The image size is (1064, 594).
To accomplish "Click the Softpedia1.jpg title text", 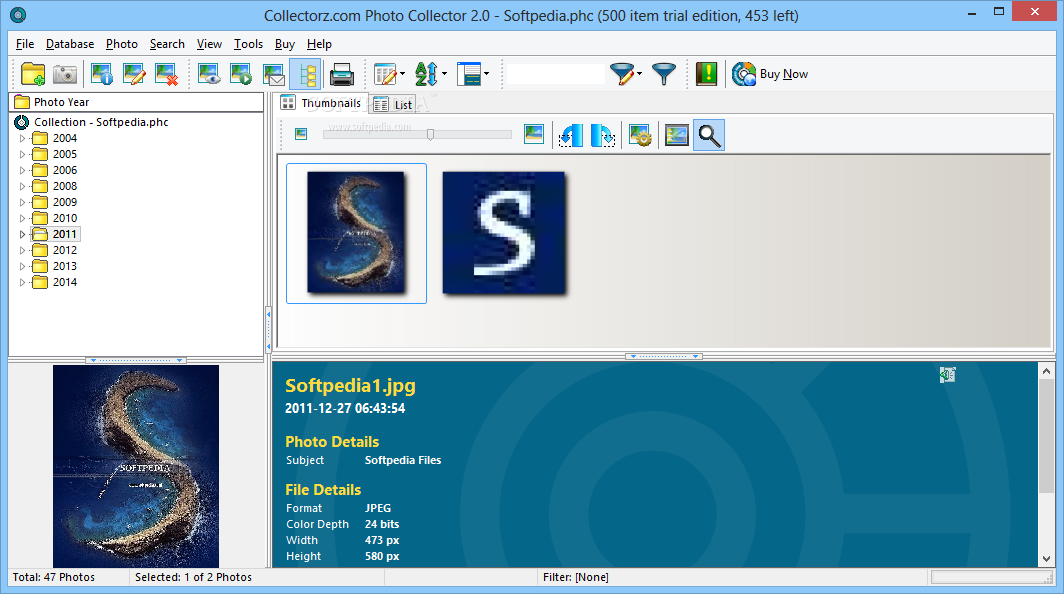I will coord(350,386).
